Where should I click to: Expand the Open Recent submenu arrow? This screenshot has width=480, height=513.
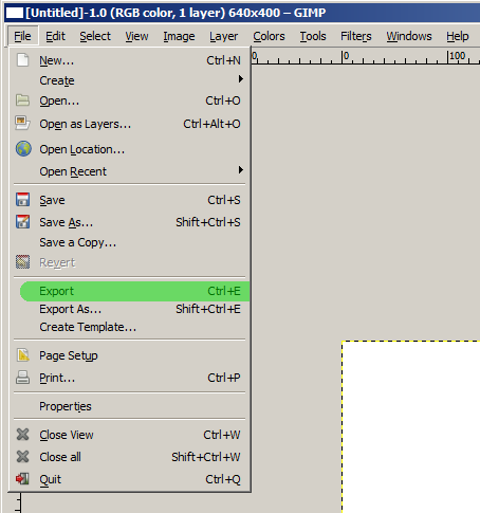tap(241, 170)
